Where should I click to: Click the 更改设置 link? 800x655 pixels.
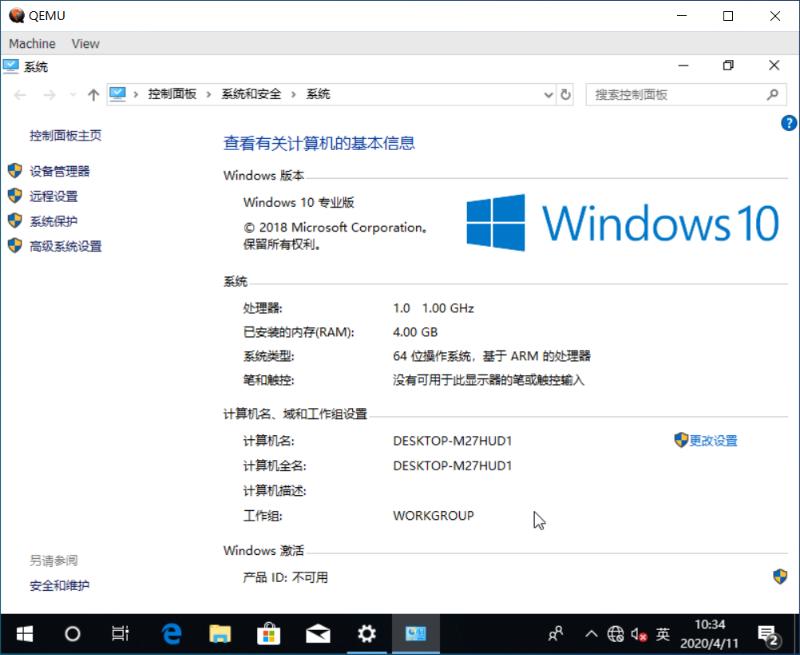(712, 440)
